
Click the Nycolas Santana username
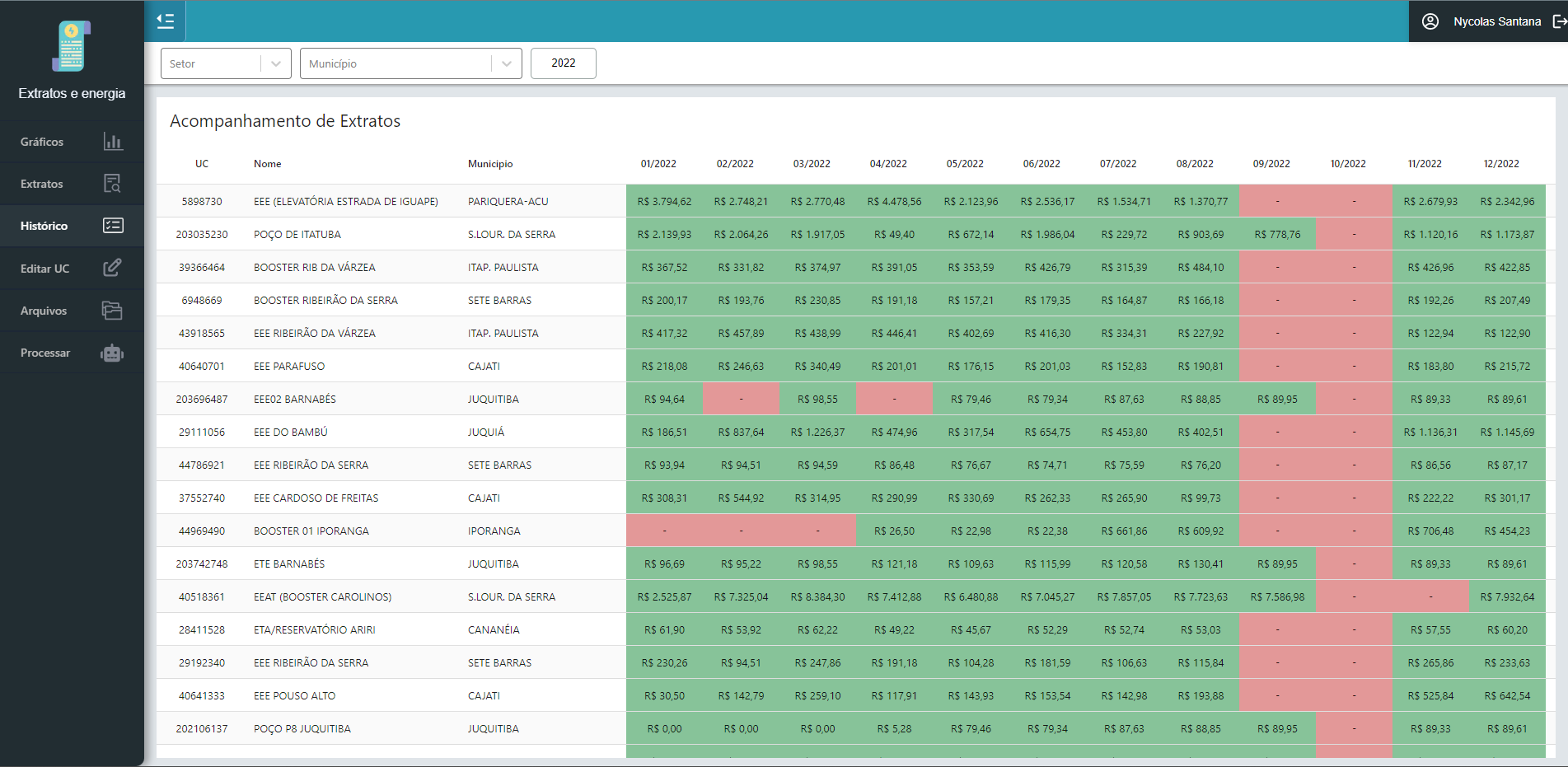pyautogui.click(x=1497, y=21)
